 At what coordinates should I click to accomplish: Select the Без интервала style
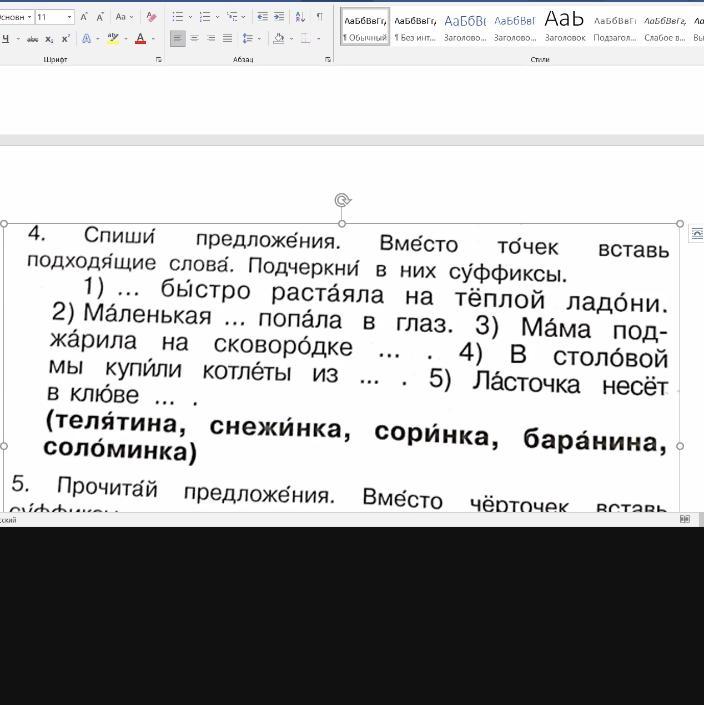pos(415,28)
